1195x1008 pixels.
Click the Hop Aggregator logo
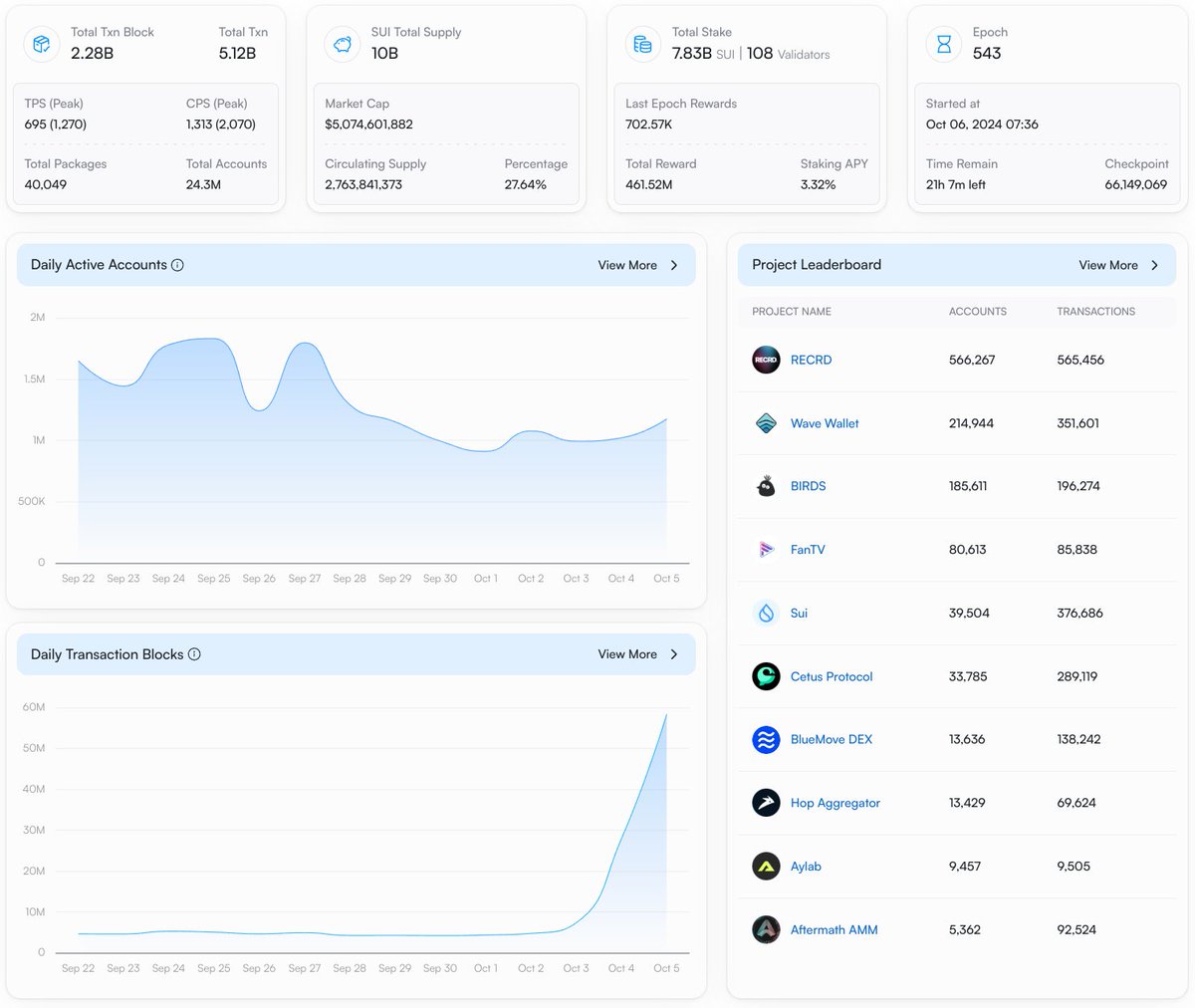(766, 803)
